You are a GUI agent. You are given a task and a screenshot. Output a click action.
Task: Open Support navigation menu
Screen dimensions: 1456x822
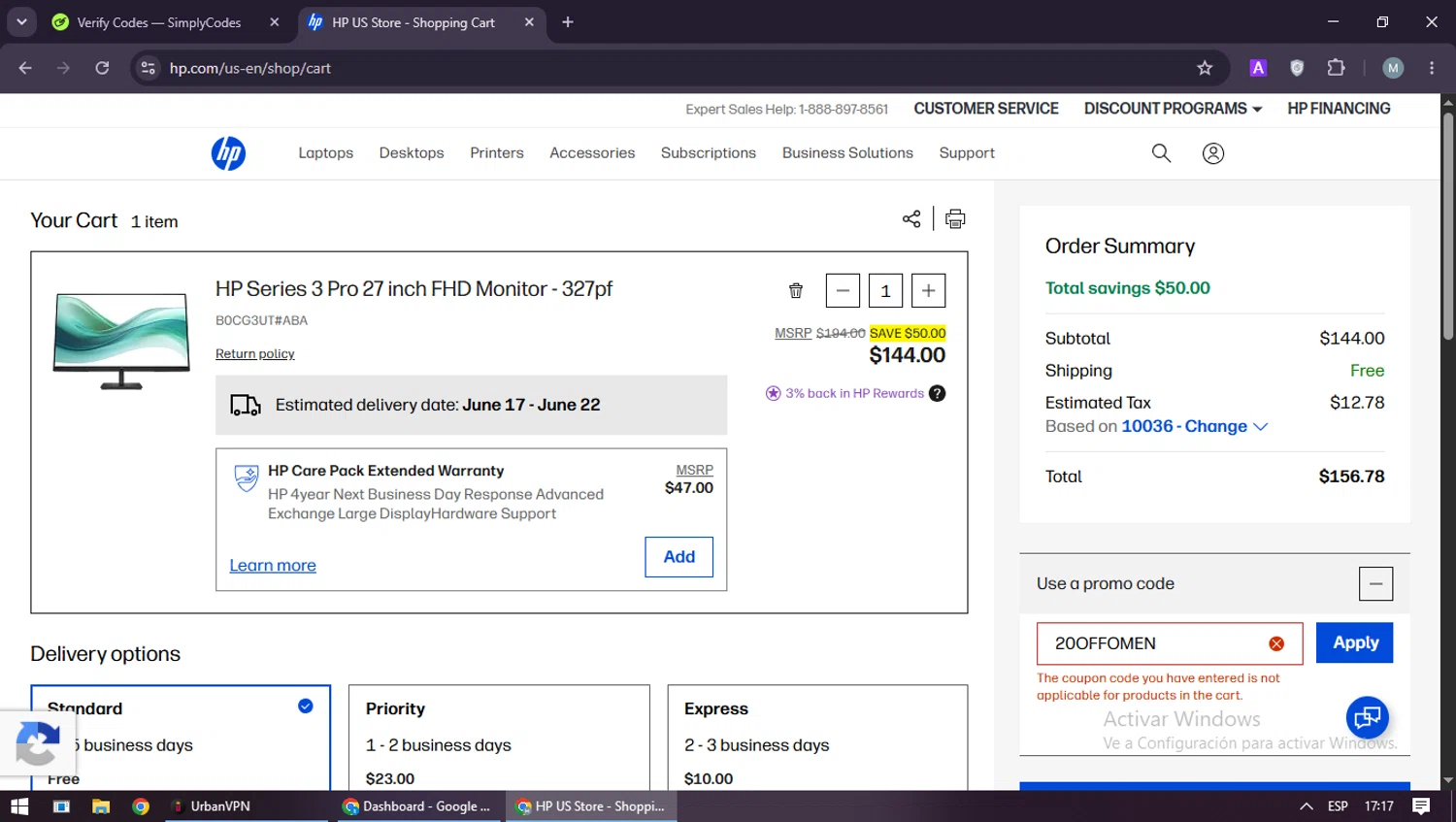pos(967,153)
